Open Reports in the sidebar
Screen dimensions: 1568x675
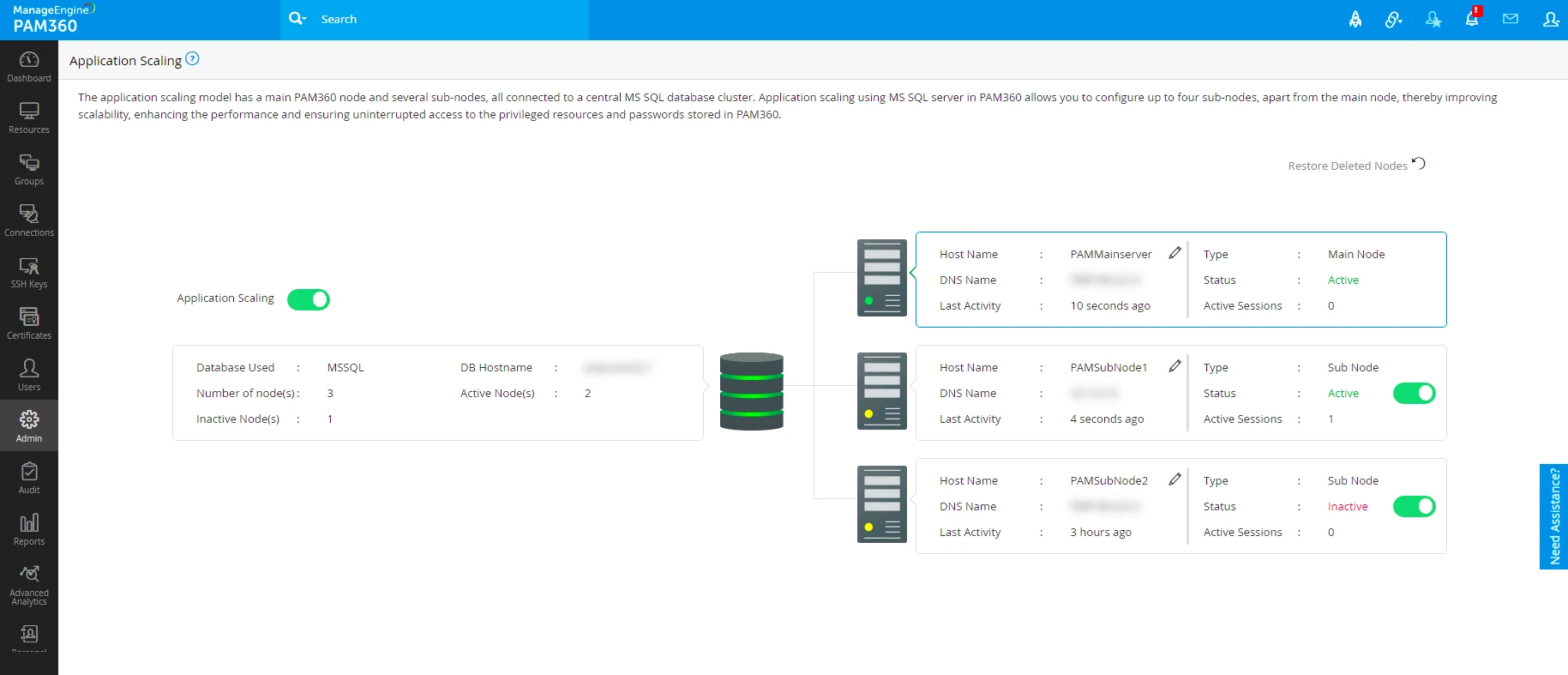pyautogui.click(x=29, y=529)
